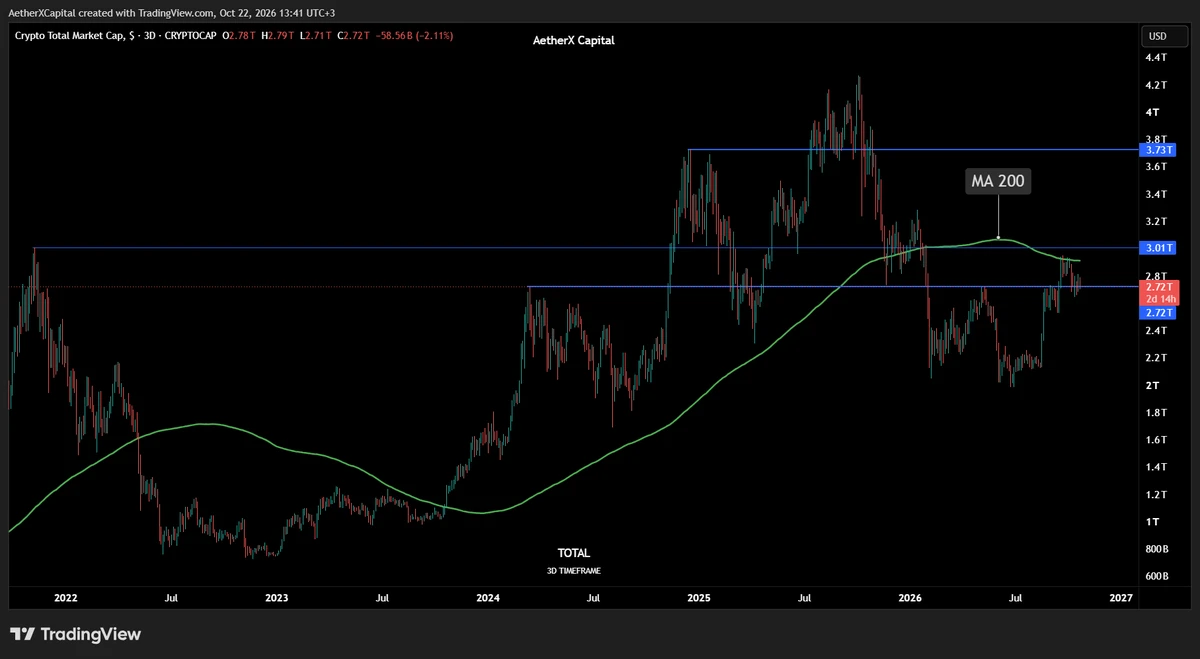Click the 4.2T price axis label
This screenshot has height=659, width=1200.
coord(1154,85)
